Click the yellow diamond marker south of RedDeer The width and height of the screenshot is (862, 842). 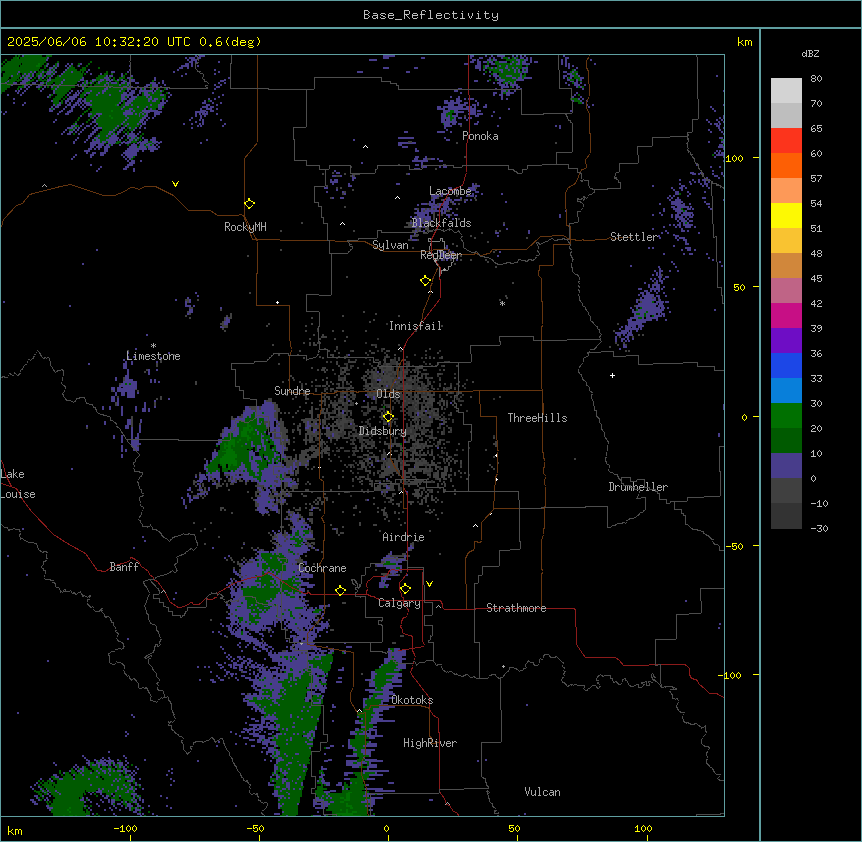point(426,281)
